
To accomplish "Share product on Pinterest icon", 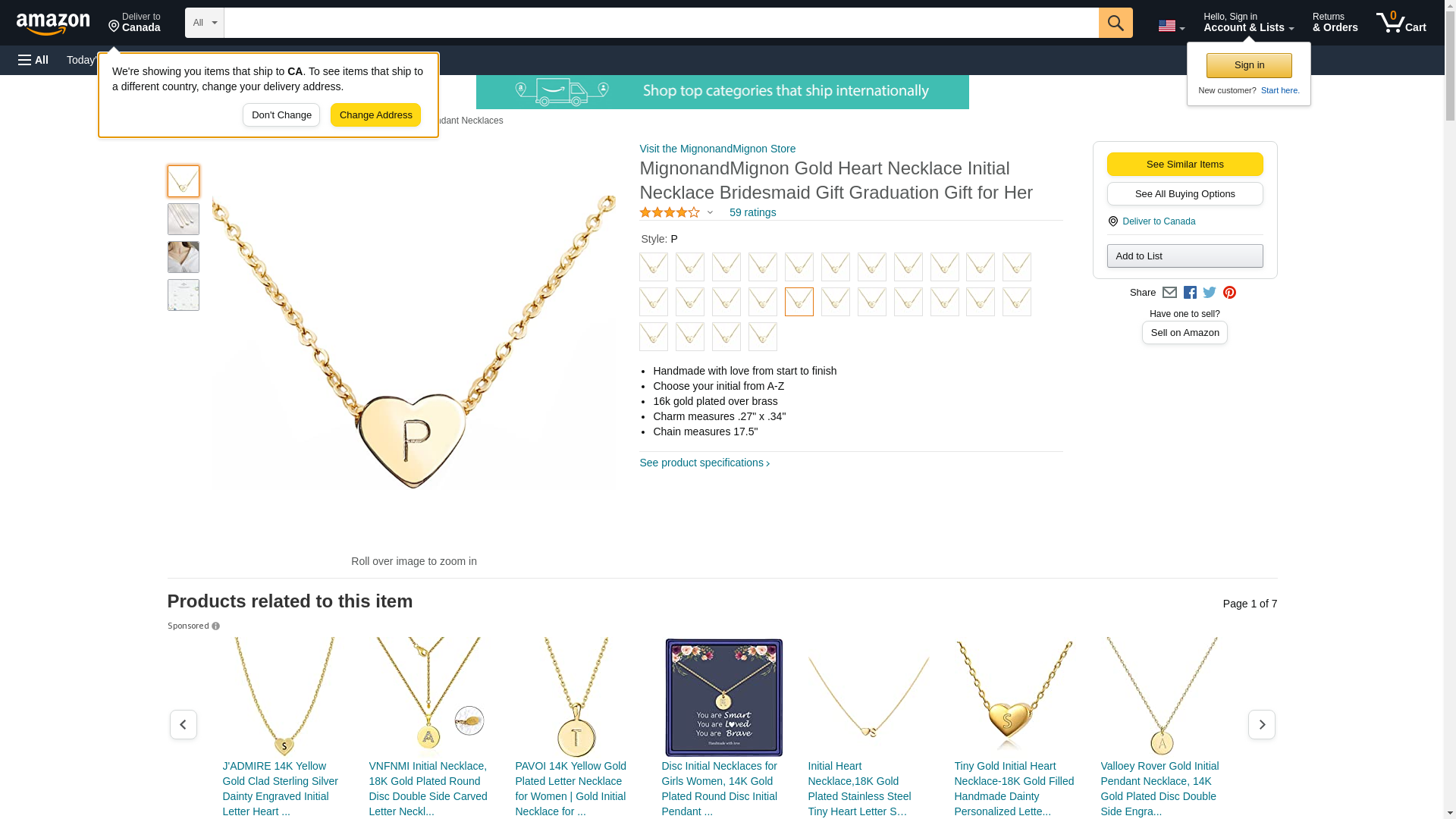I will pos(1229,293).
